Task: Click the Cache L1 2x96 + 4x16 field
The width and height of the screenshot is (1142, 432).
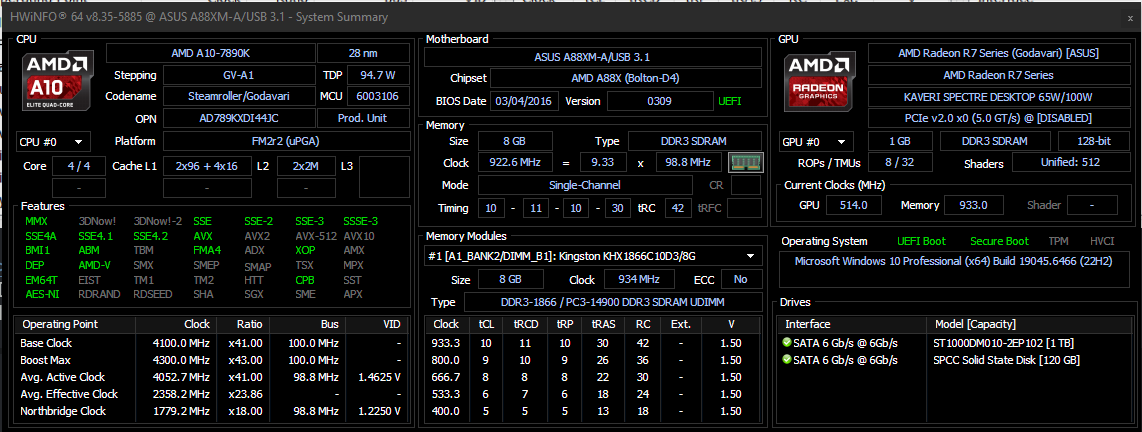Action: click(207, 166)
